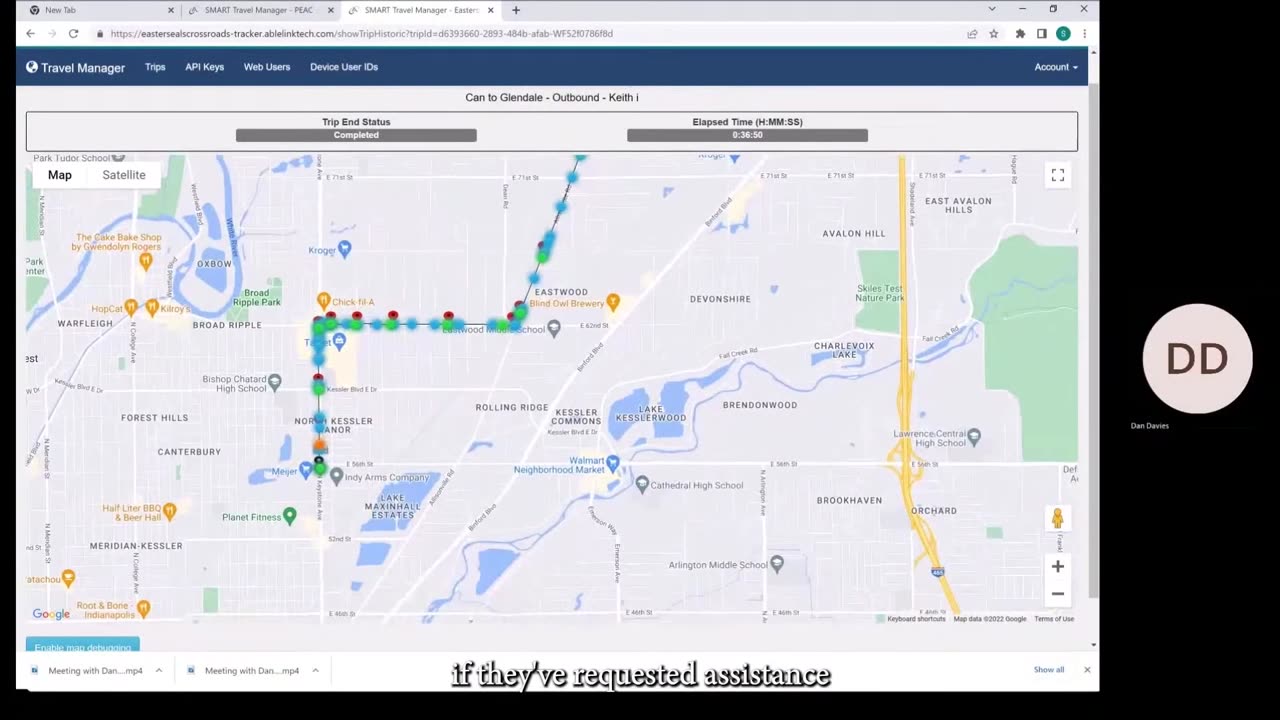Click the Skiles Test Nature Park label
1280x720 pixels.
click(880, 293)
